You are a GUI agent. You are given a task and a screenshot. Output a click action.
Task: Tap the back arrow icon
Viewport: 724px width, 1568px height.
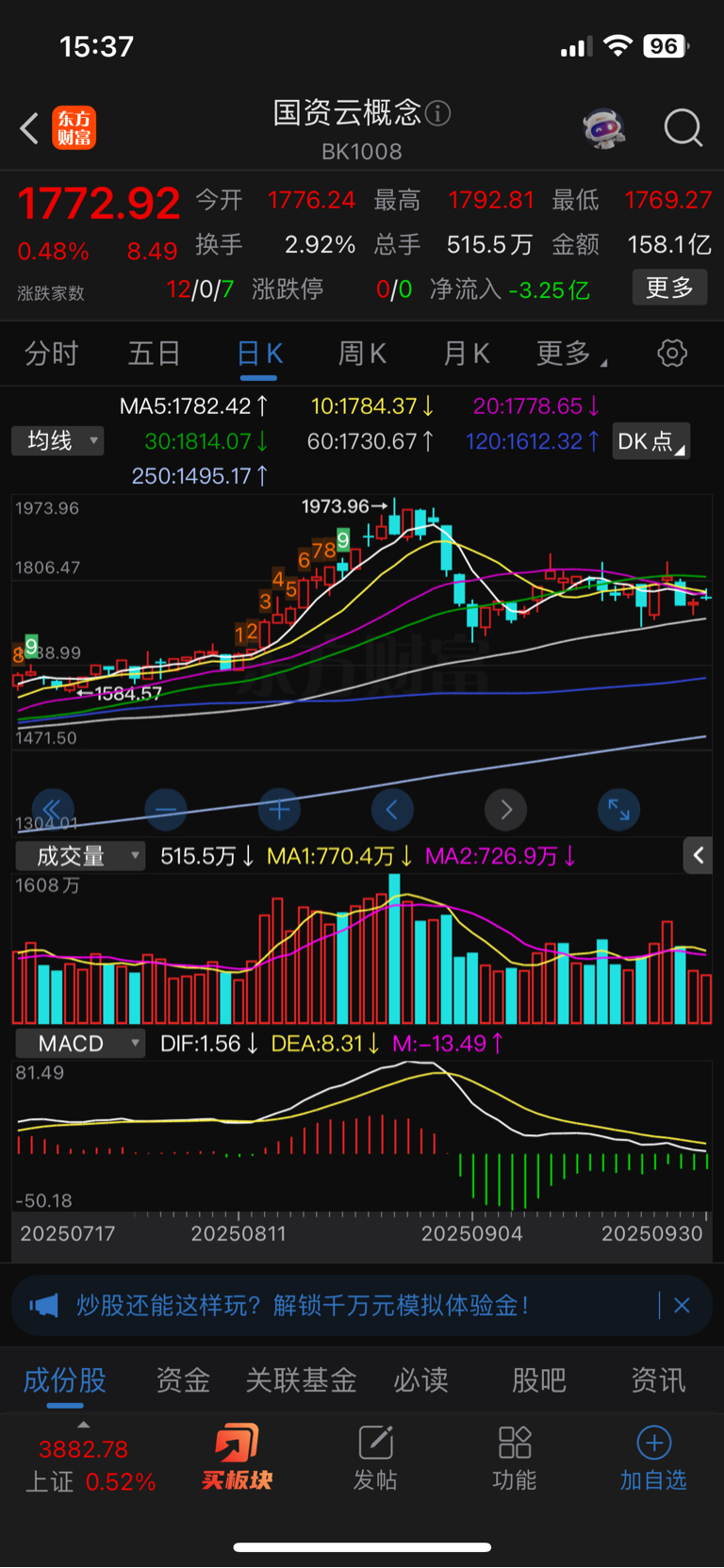pos(29,128)
